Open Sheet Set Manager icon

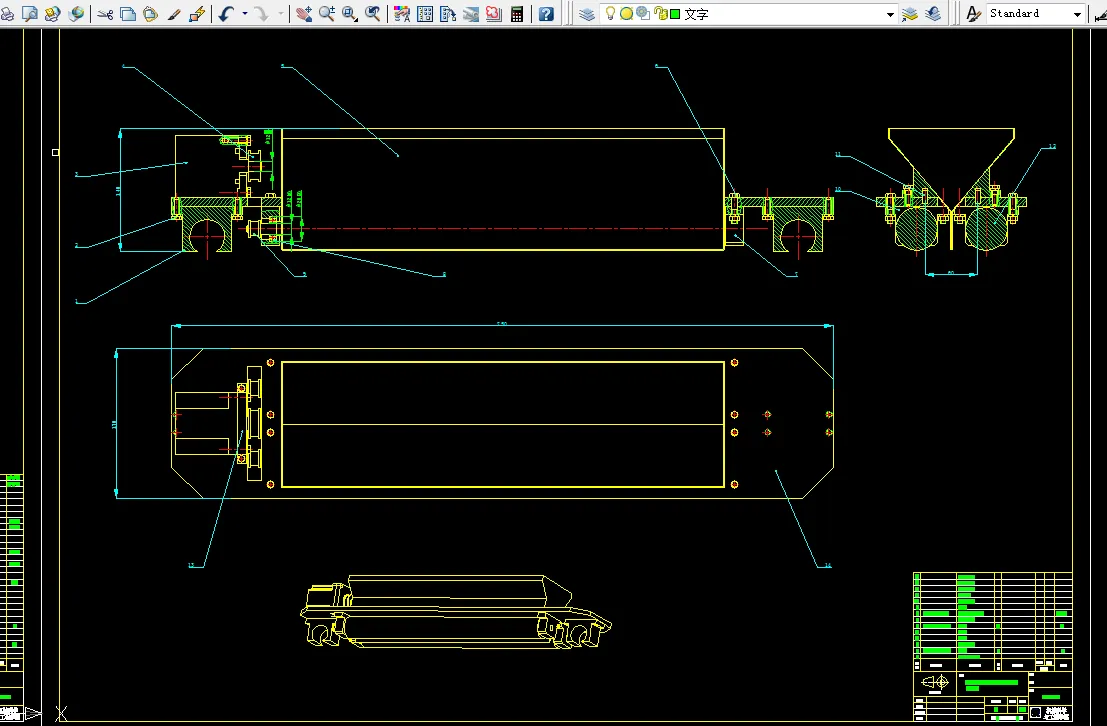[471, 13]
